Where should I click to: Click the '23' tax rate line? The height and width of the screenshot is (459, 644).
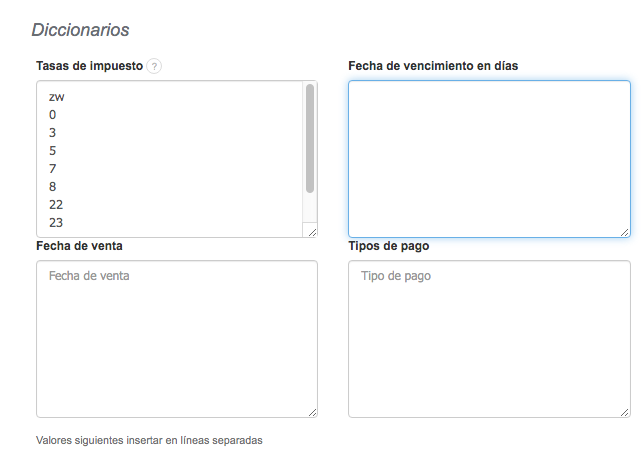pyautogui.click(x=56, y=223)
